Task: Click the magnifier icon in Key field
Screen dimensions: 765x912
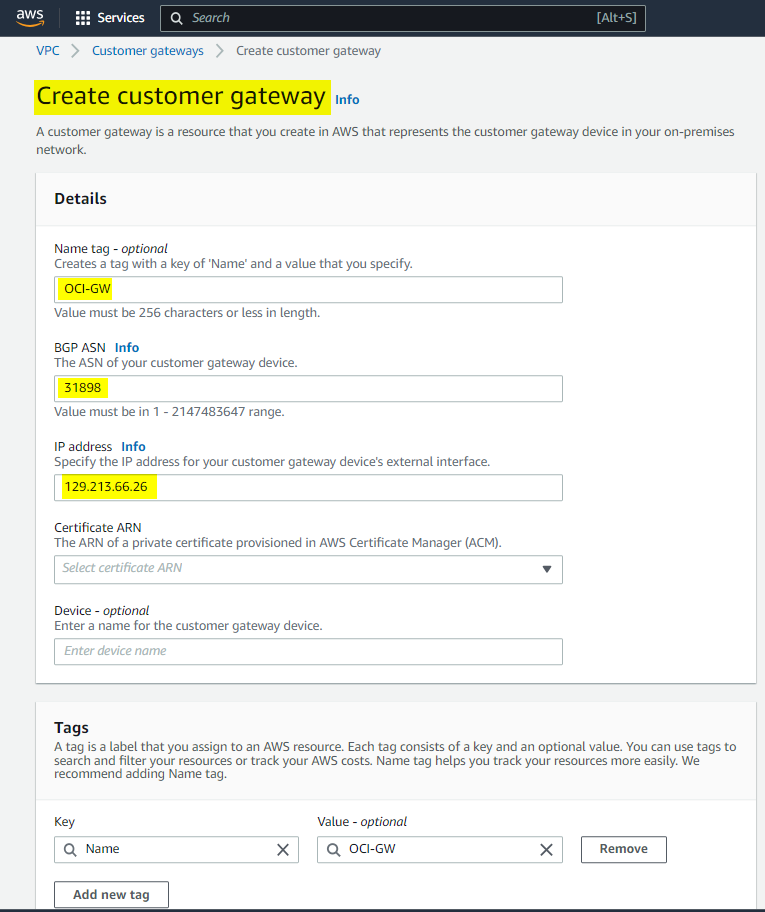Action: pos(70,849)
